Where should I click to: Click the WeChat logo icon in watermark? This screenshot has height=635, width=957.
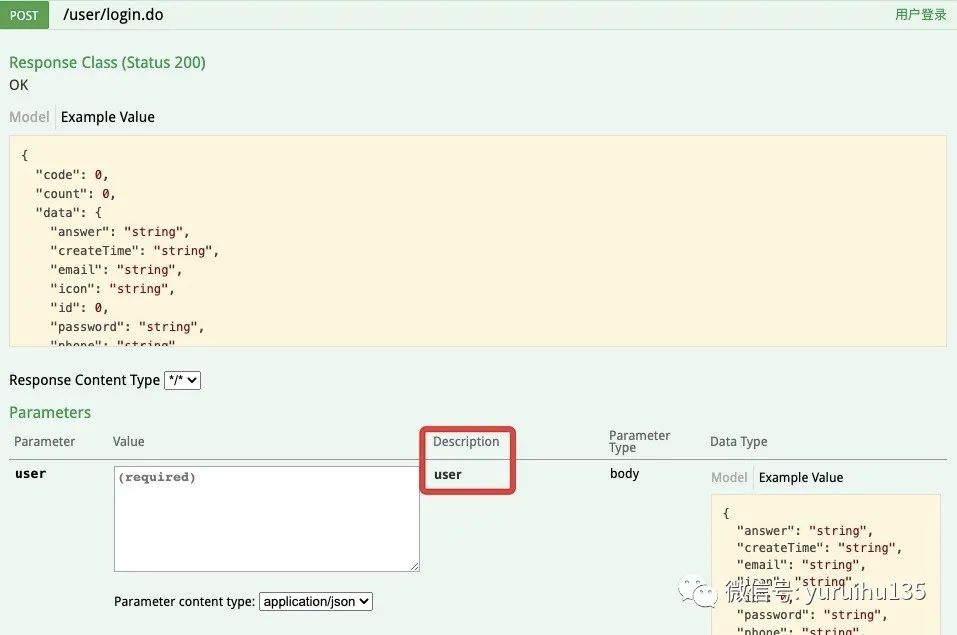point(698,592)
